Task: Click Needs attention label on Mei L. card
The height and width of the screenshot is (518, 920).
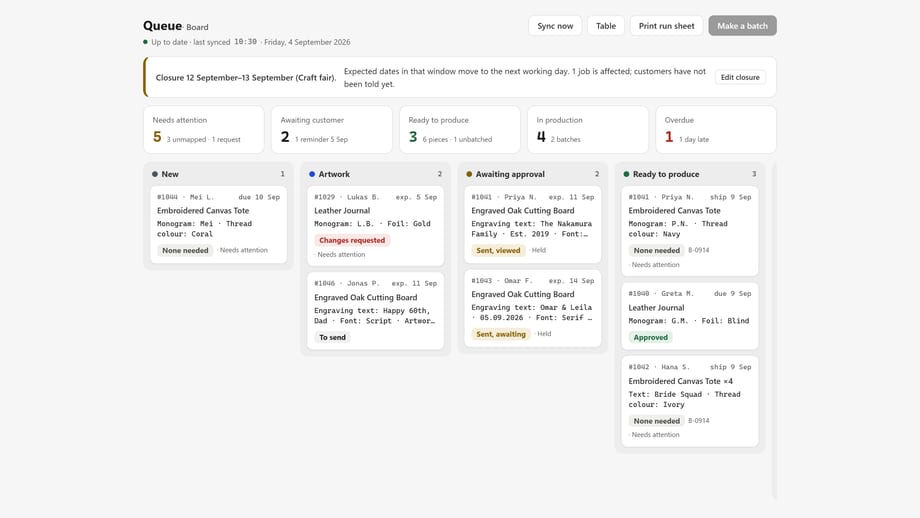Action: click(x=243, y=250)
